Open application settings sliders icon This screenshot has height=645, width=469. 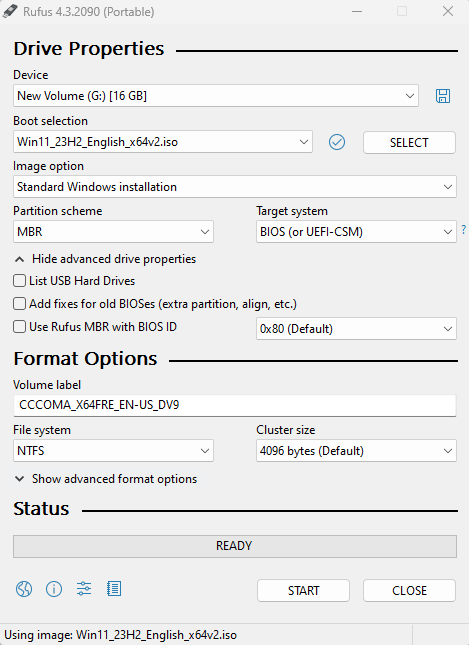coord(84,589)
